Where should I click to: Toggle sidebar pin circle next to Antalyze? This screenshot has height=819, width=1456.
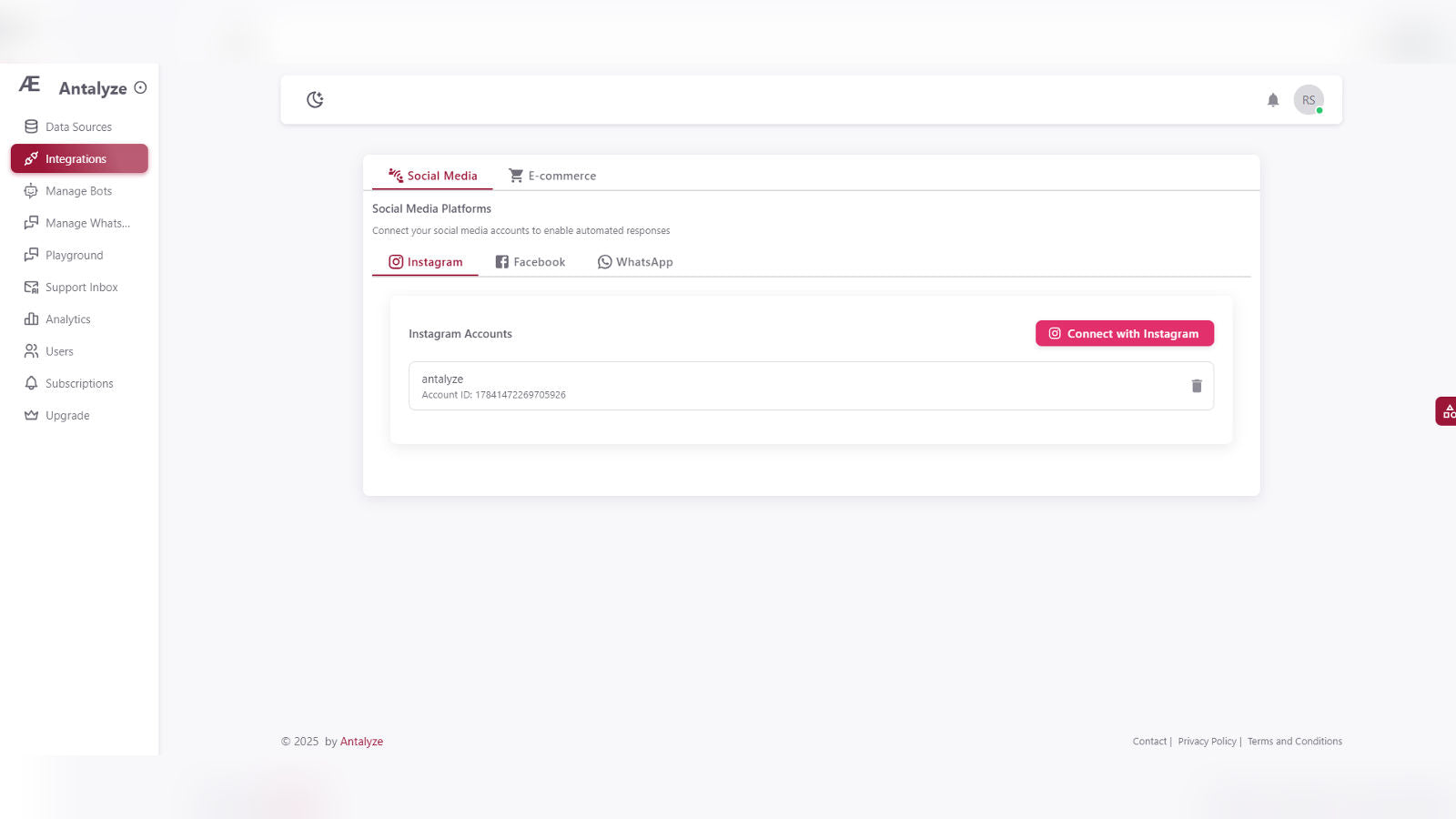coord(140,88)
